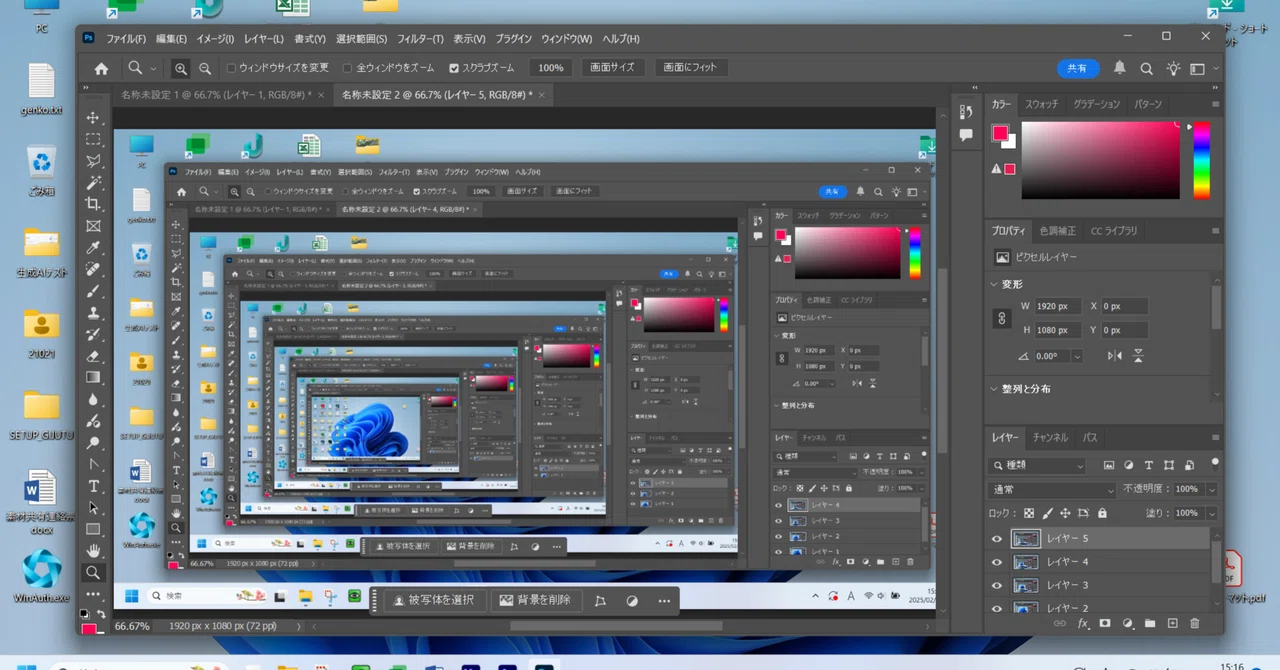
Task: Open the ファイル(F) menu in main menu bar
Action: coord(126,38)
